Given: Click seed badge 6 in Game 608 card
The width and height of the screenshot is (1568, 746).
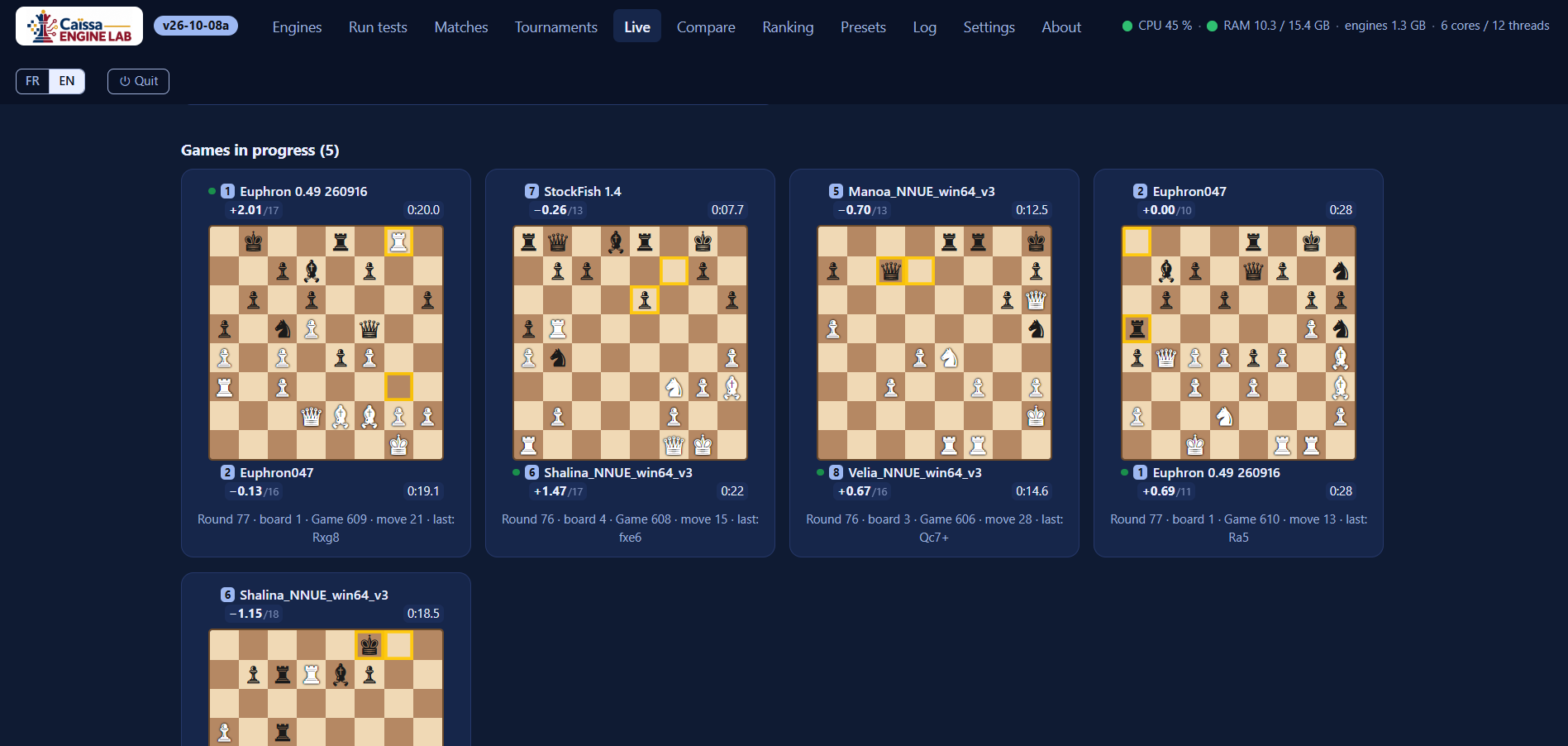Looking at the screenshot, I should 532,472.
